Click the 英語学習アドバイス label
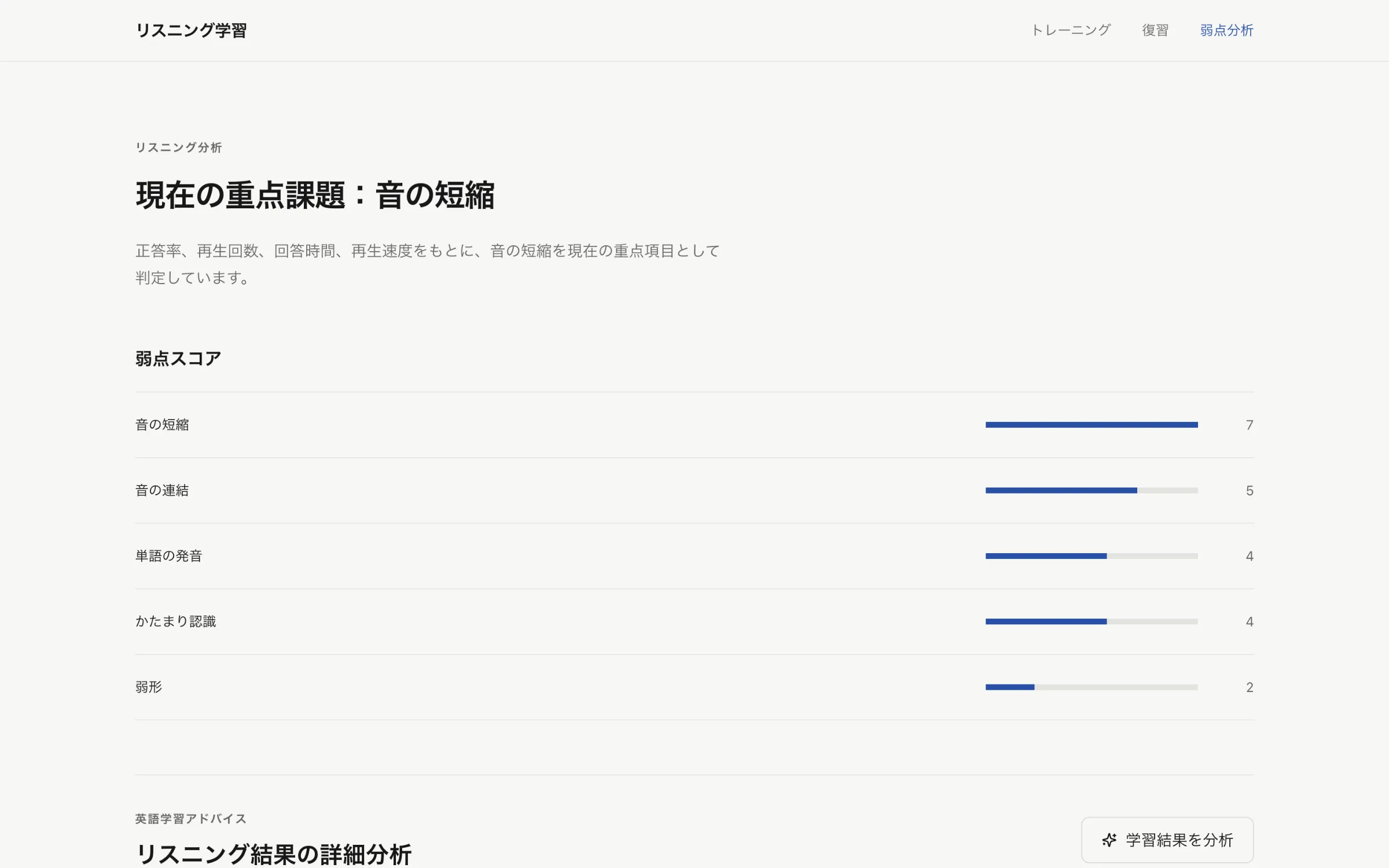Screen dimensions: 1389x868 (191, 819)
